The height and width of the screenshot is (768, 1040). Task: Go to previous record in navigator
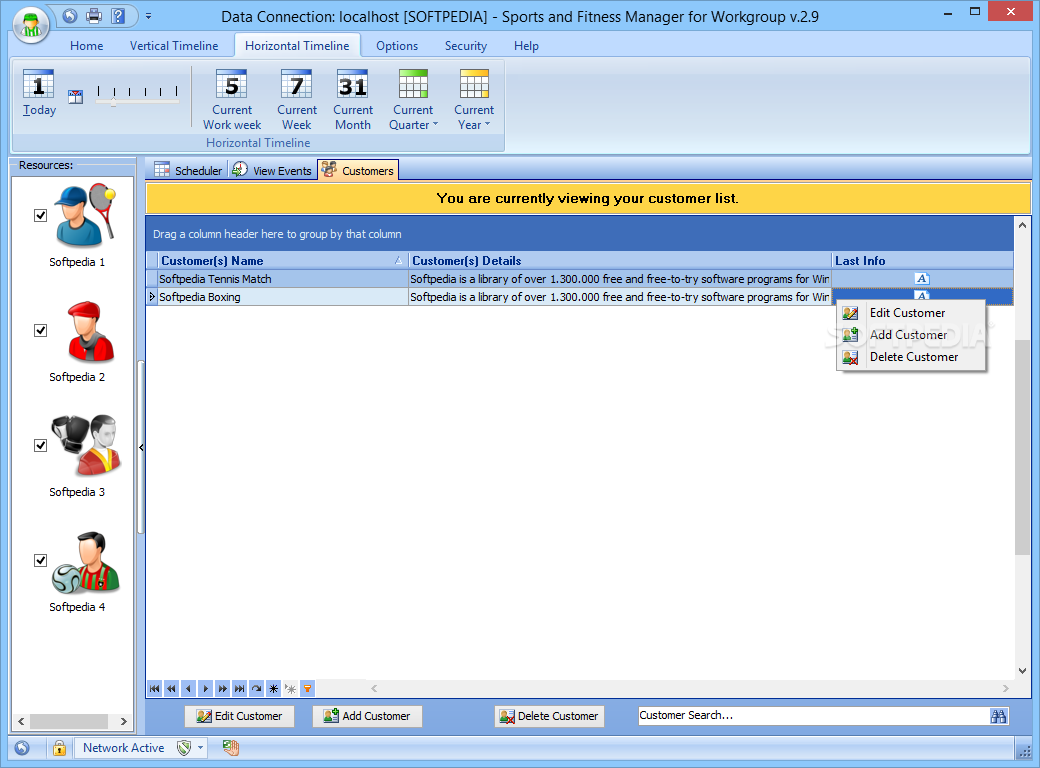point(189,689)
